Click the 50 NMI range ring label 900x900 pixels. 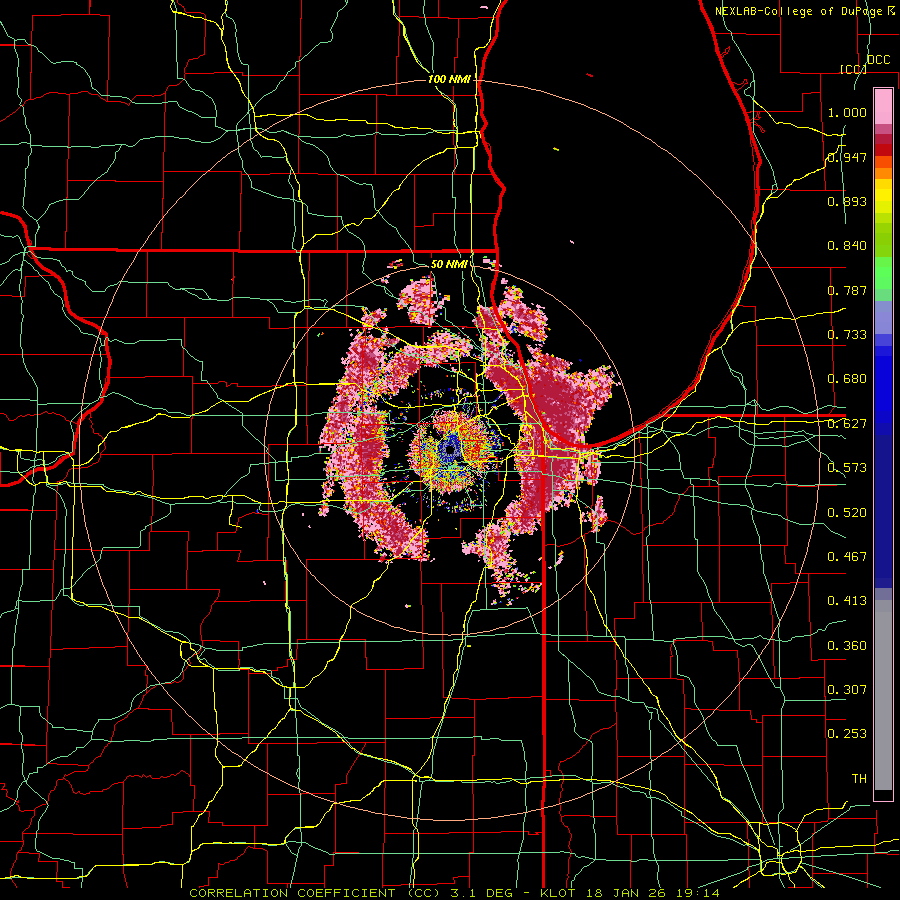tap(449, 264)
